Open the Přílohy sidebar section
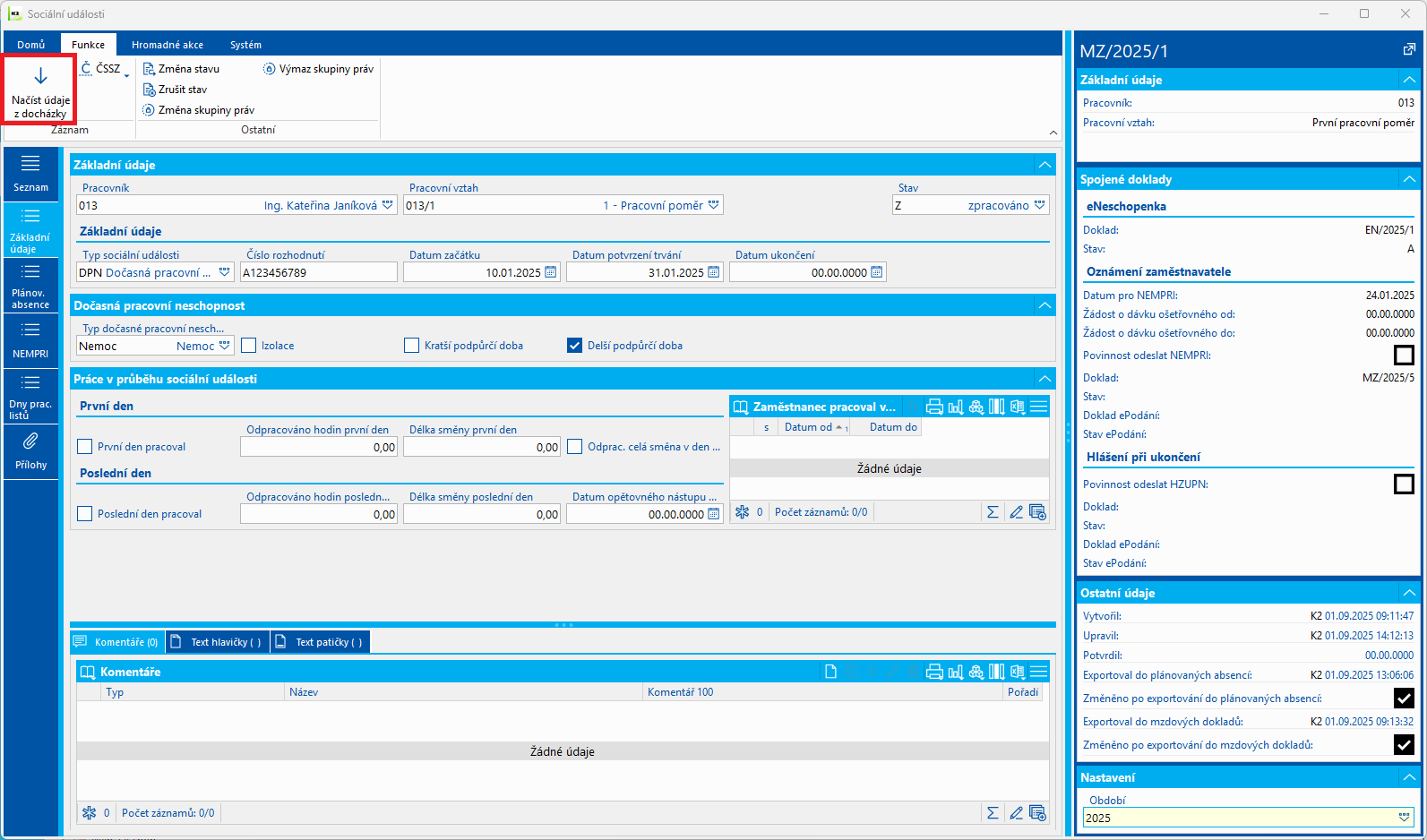 click(x=30, y=452)
